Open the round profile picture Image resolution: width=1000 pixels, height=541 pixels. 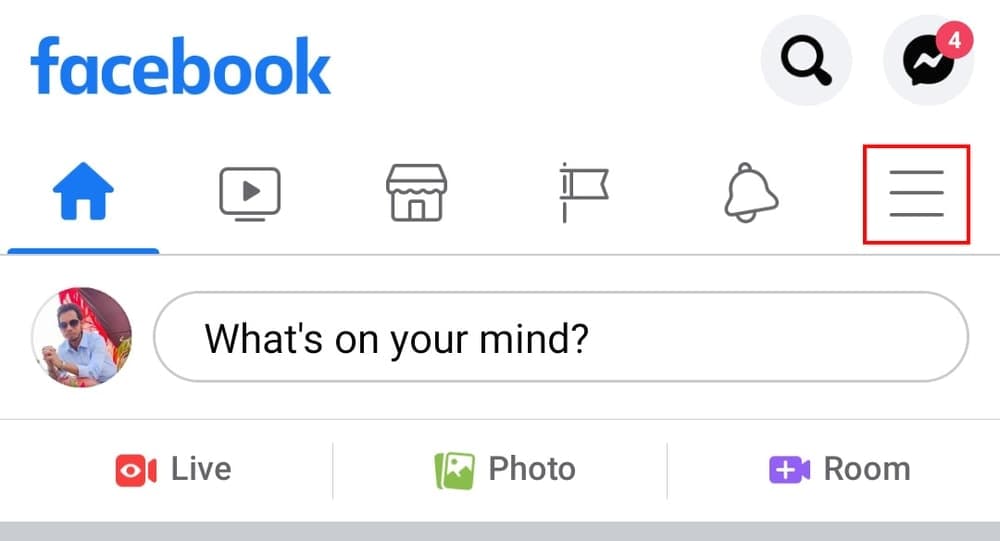point(82,337)
